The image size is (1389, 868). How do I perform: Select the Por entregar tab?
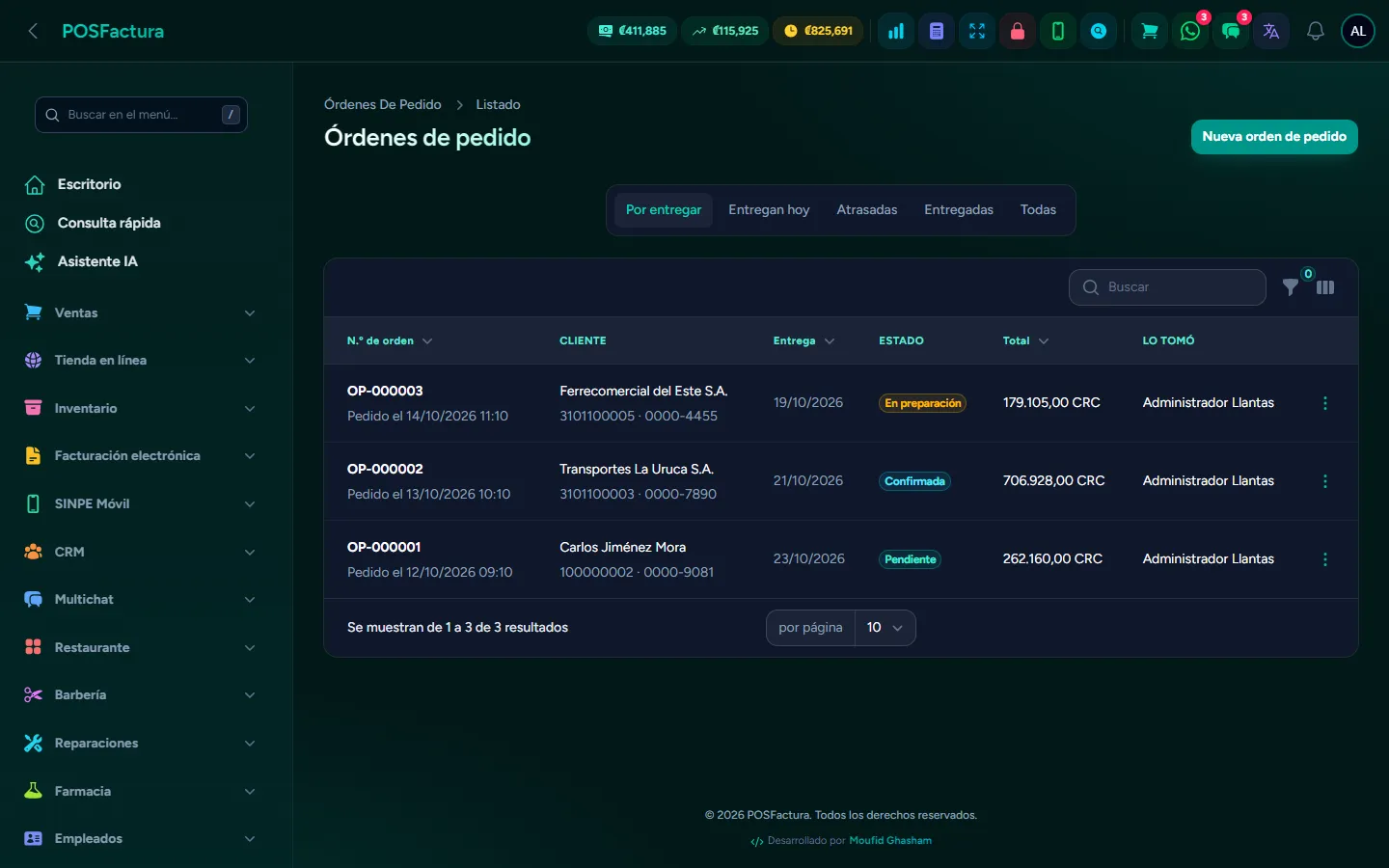tap(664, 210)
